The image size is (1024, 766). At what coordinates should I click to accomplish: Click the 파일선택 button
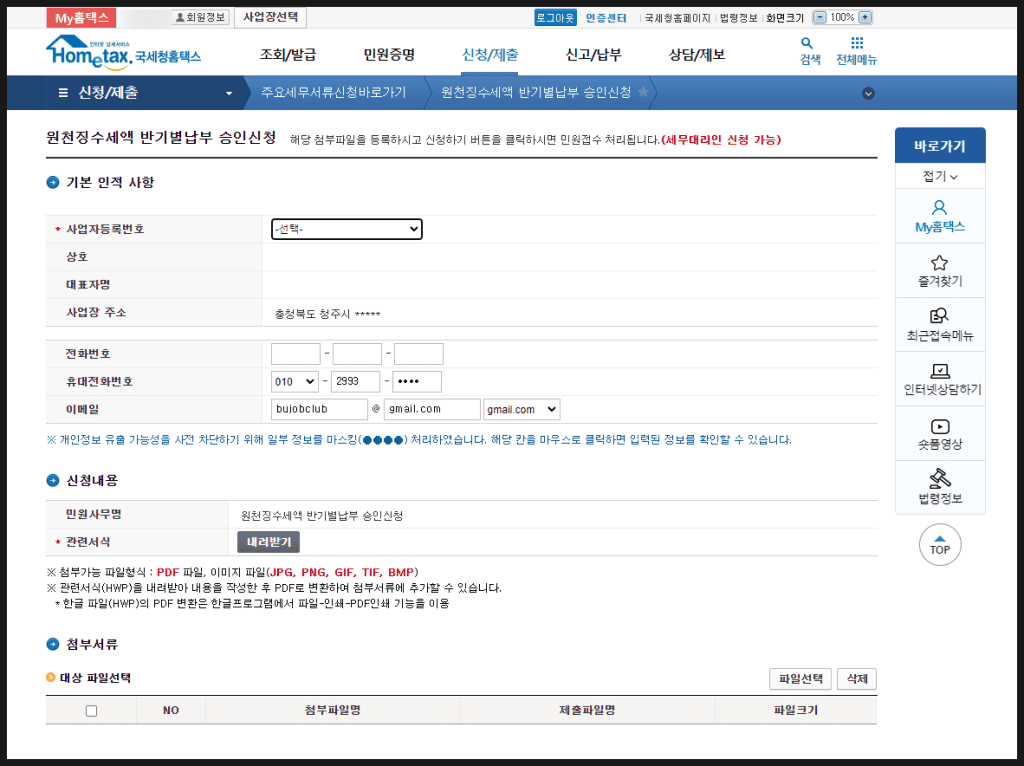[x=799, y=679]
